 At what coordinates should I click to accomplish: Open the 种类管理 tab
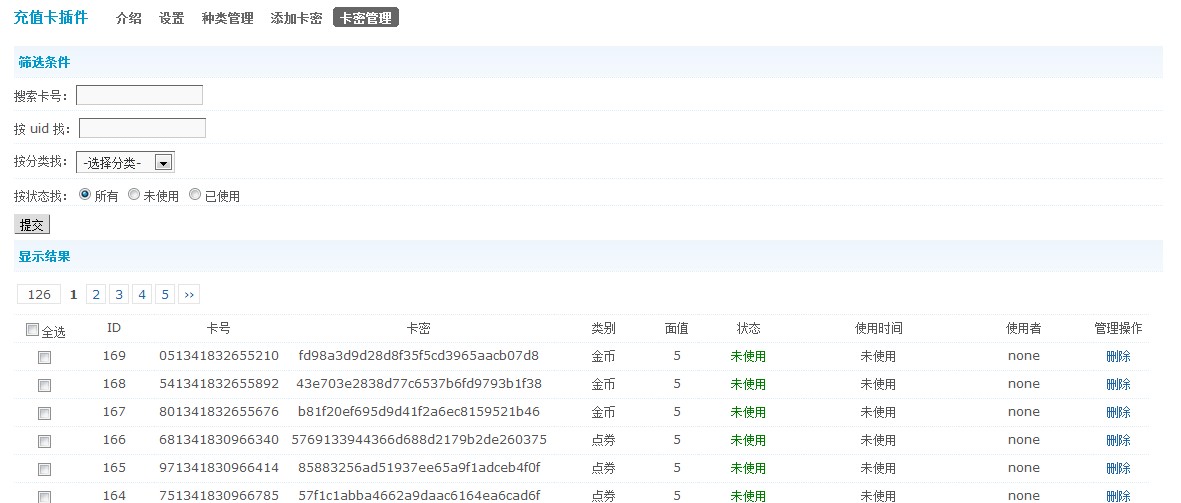click(227, 18)
